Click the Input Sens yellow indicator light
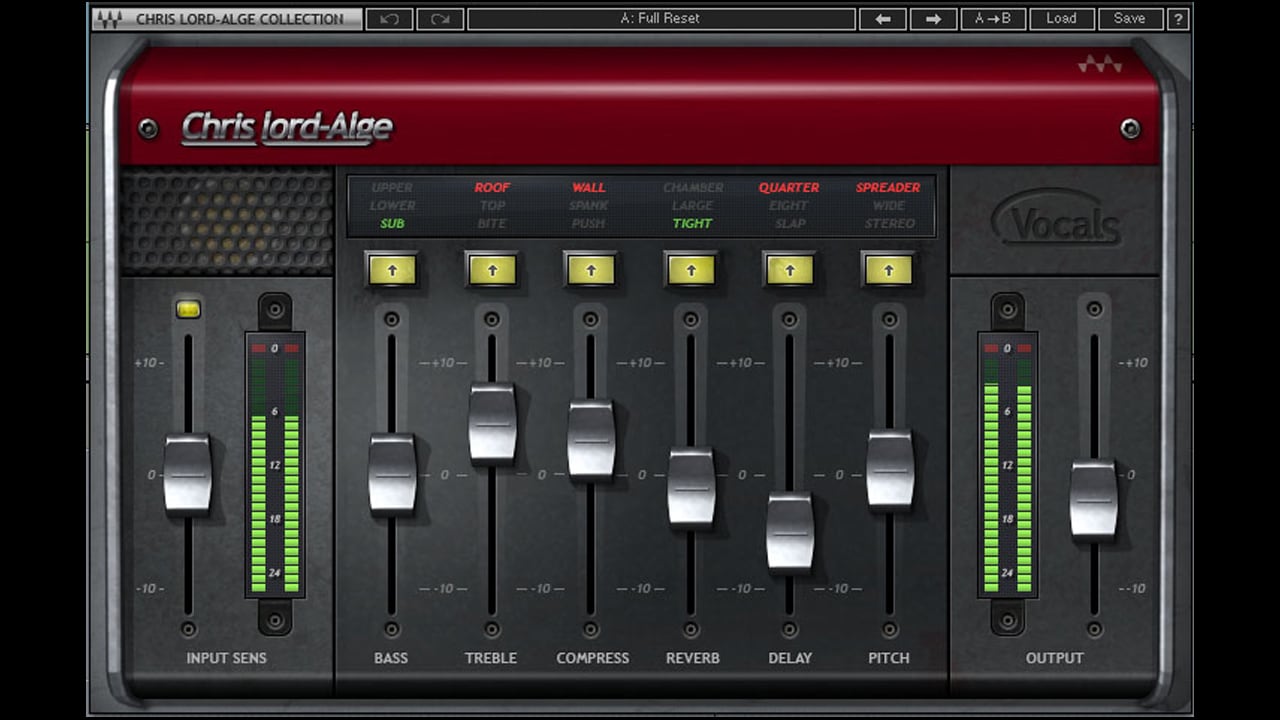 coord(188,309)
